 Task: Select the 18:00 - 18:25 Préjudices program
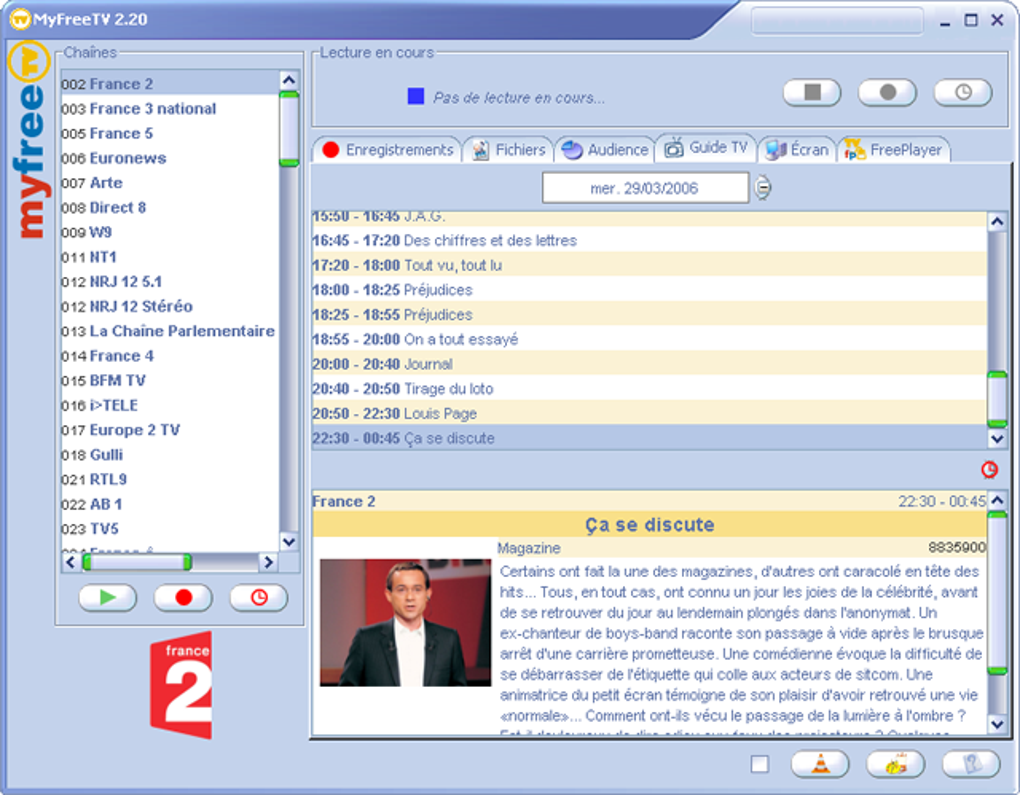click(x=649, y=290)
